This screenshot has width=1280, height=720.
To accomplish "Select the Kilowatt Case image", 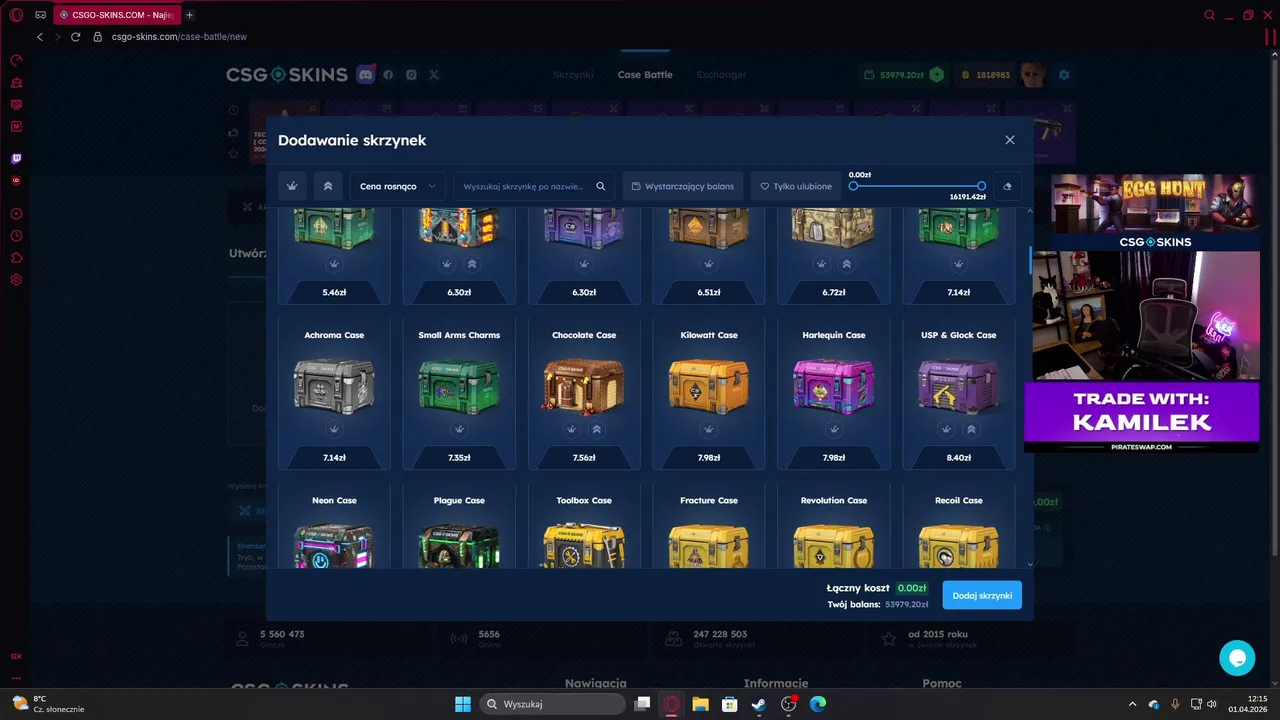I will 709,385.
